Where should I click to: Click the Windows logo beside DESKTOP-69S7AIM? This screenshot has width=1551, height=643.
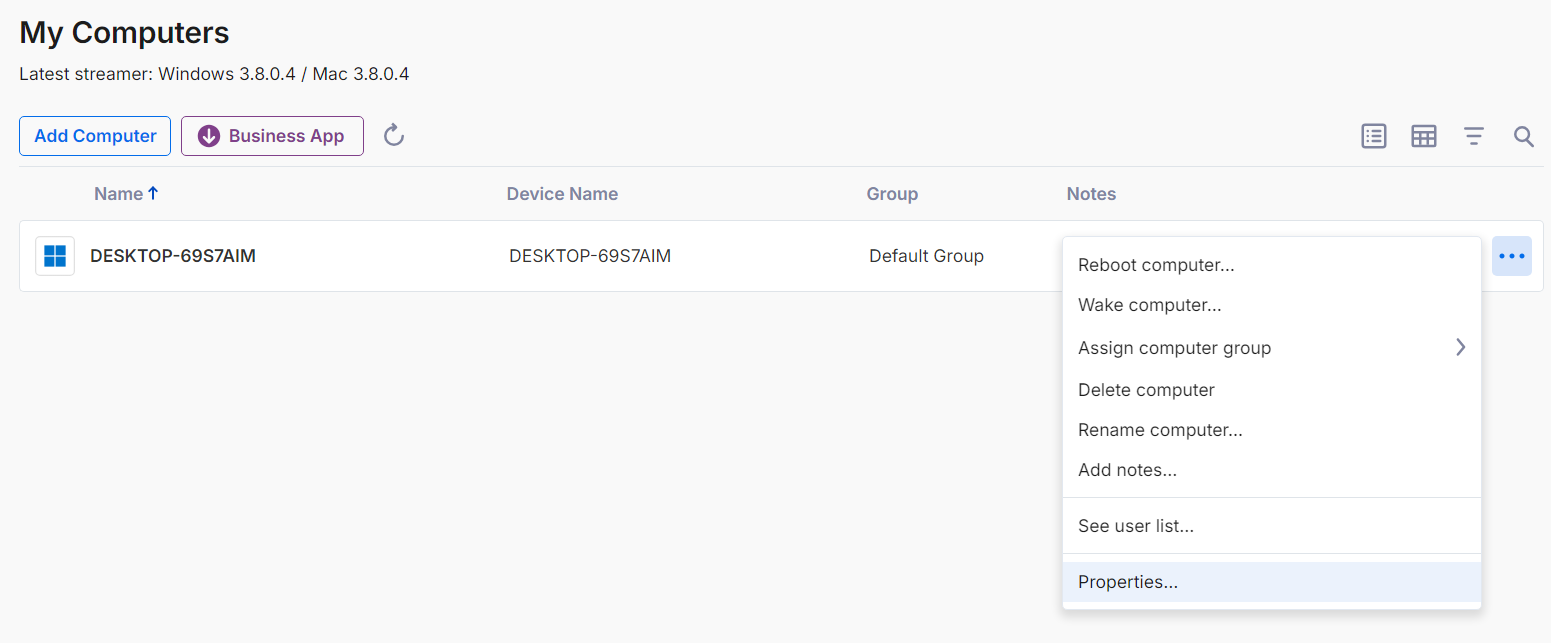click(54, 255)
